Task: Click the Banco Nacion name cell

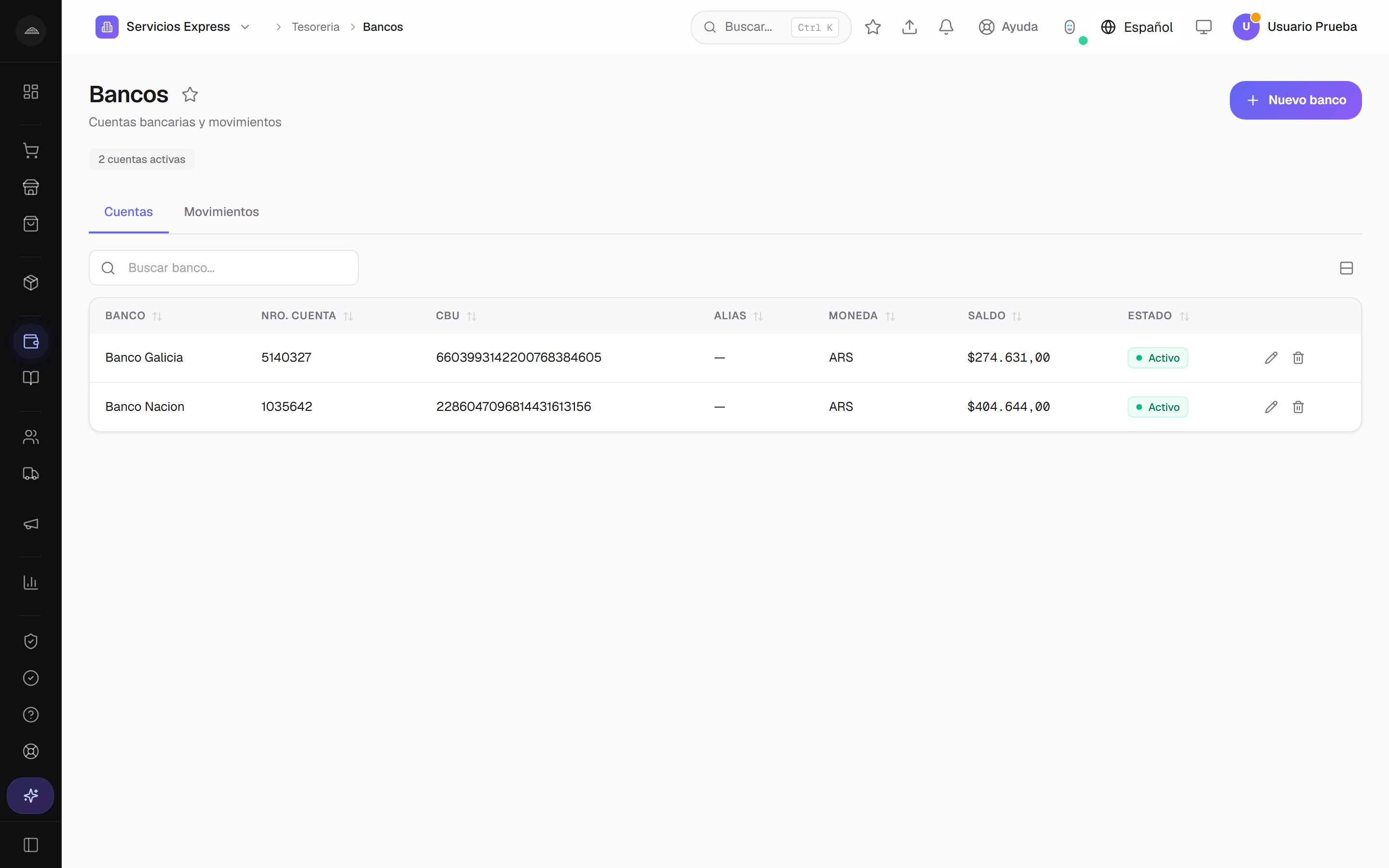Action: 145,407
